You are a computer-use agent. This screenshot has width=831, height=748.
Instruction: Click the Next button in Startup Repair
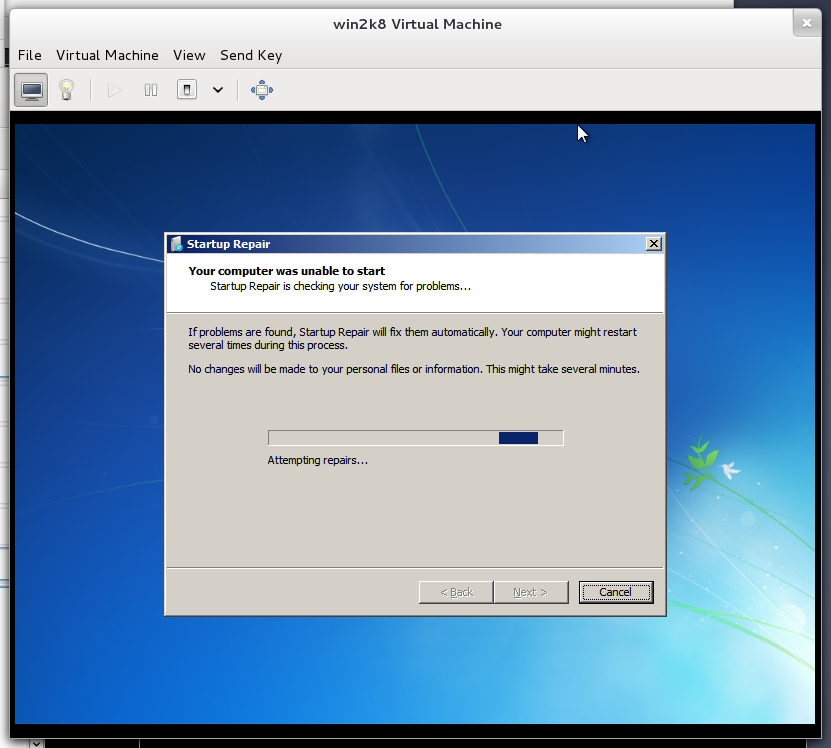coord(530,592)
